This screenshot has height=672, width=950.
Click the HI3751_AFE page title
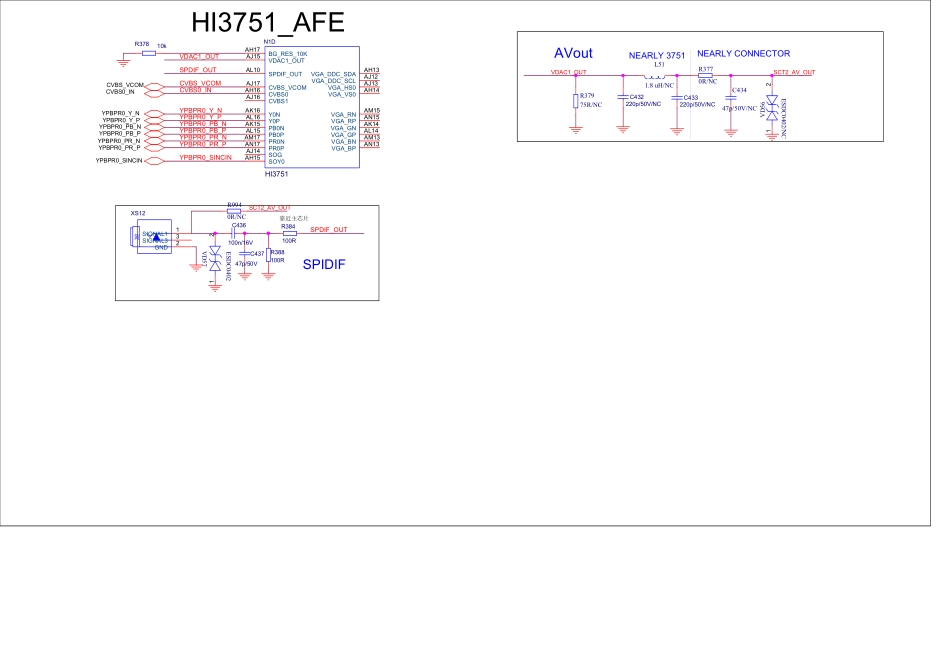click(260, 23)
